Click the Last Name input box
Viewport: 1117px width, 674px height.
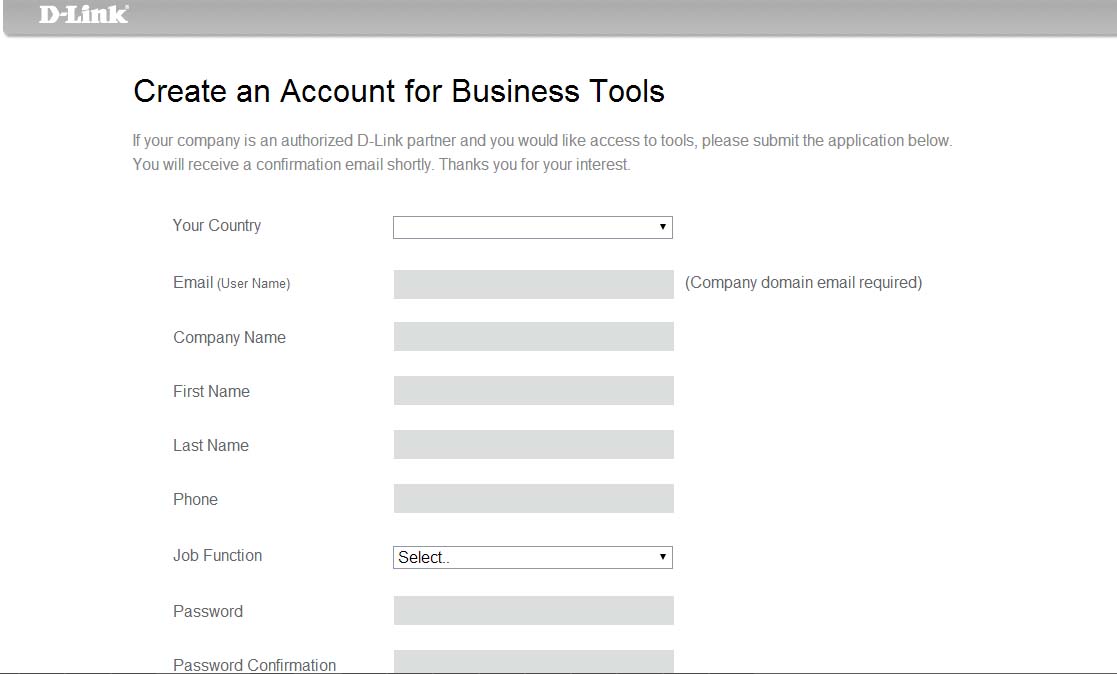point(533,445)
